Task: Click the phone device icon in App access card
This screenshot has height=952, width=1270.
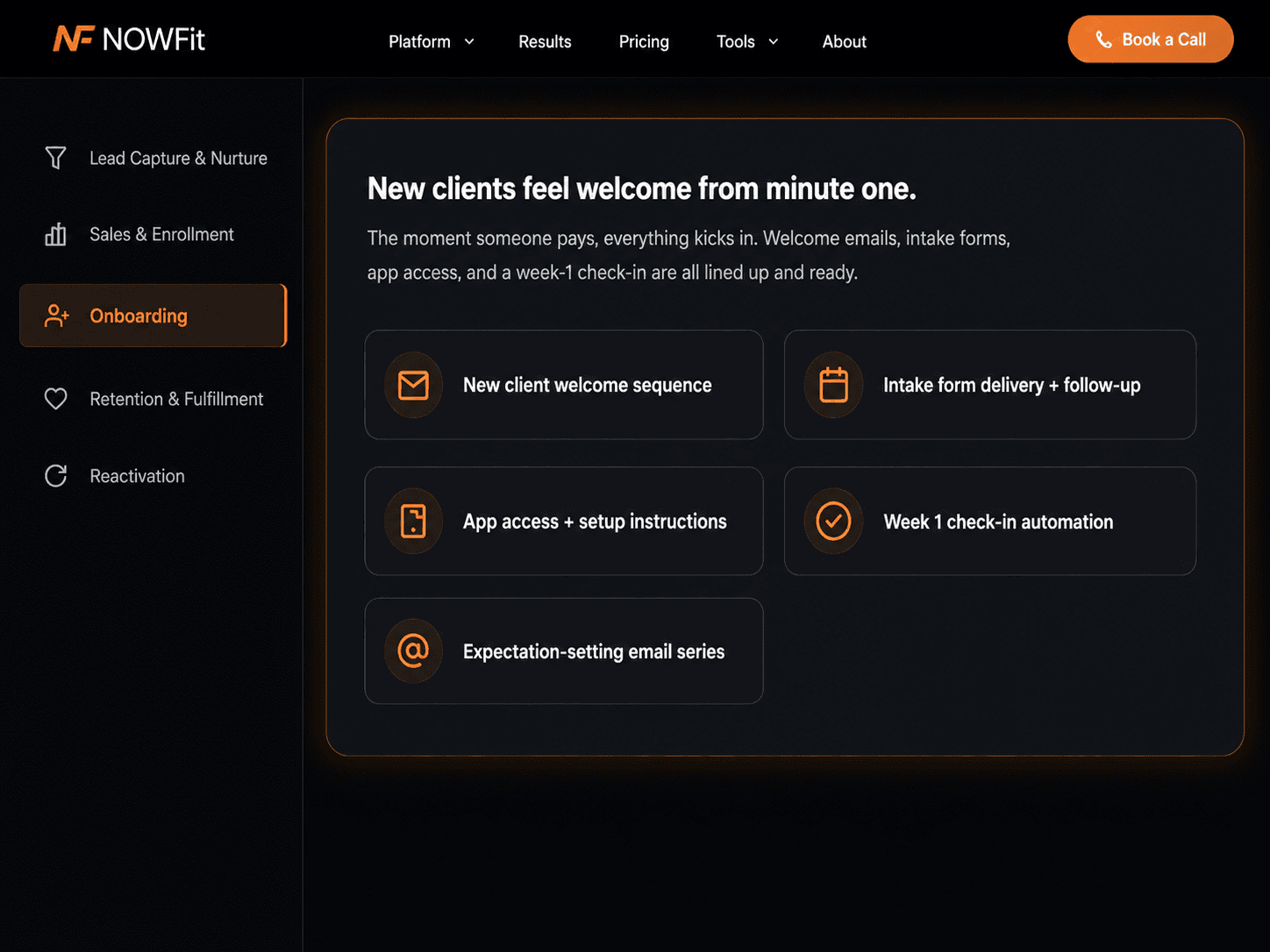Action: pyautogui.click(x=413, y=521)
